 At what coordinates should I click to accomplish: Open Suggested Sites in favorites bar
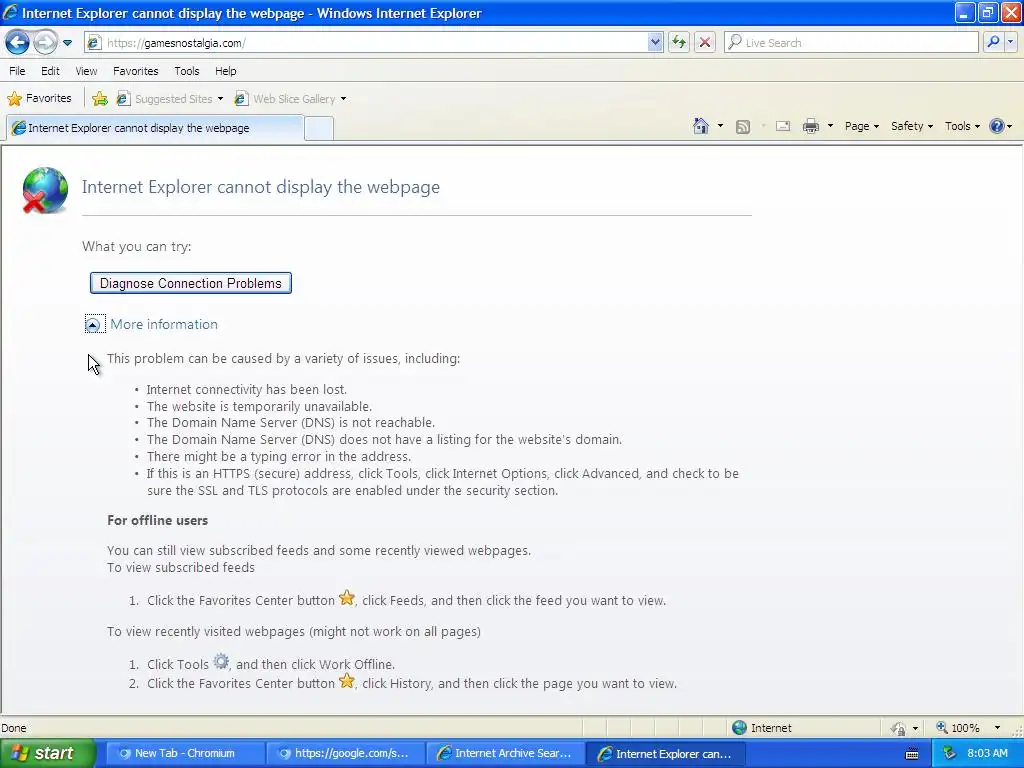pyautogui.click(x=170, y=99)
